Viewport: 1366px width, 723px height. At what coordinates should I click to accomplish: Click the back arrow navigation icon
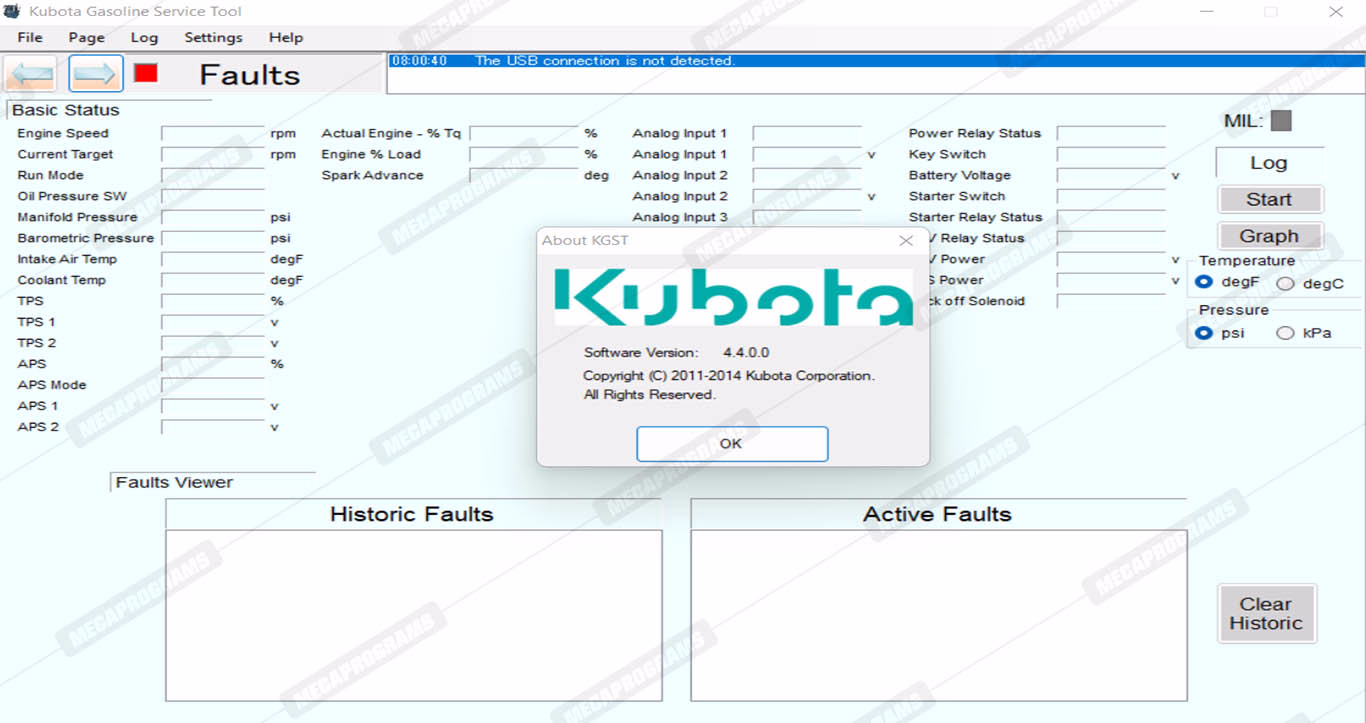tap(30, 74)
